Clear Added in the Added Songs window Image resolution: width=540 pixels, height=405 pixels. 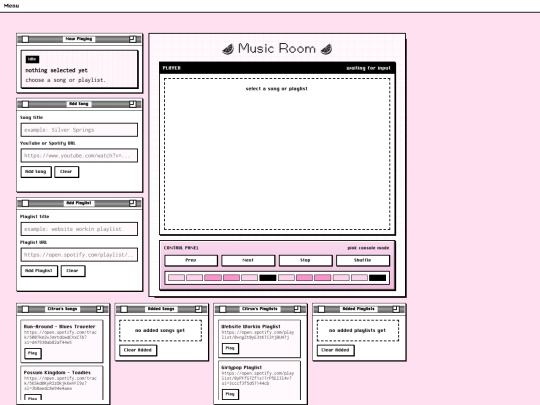coord(138,350)
